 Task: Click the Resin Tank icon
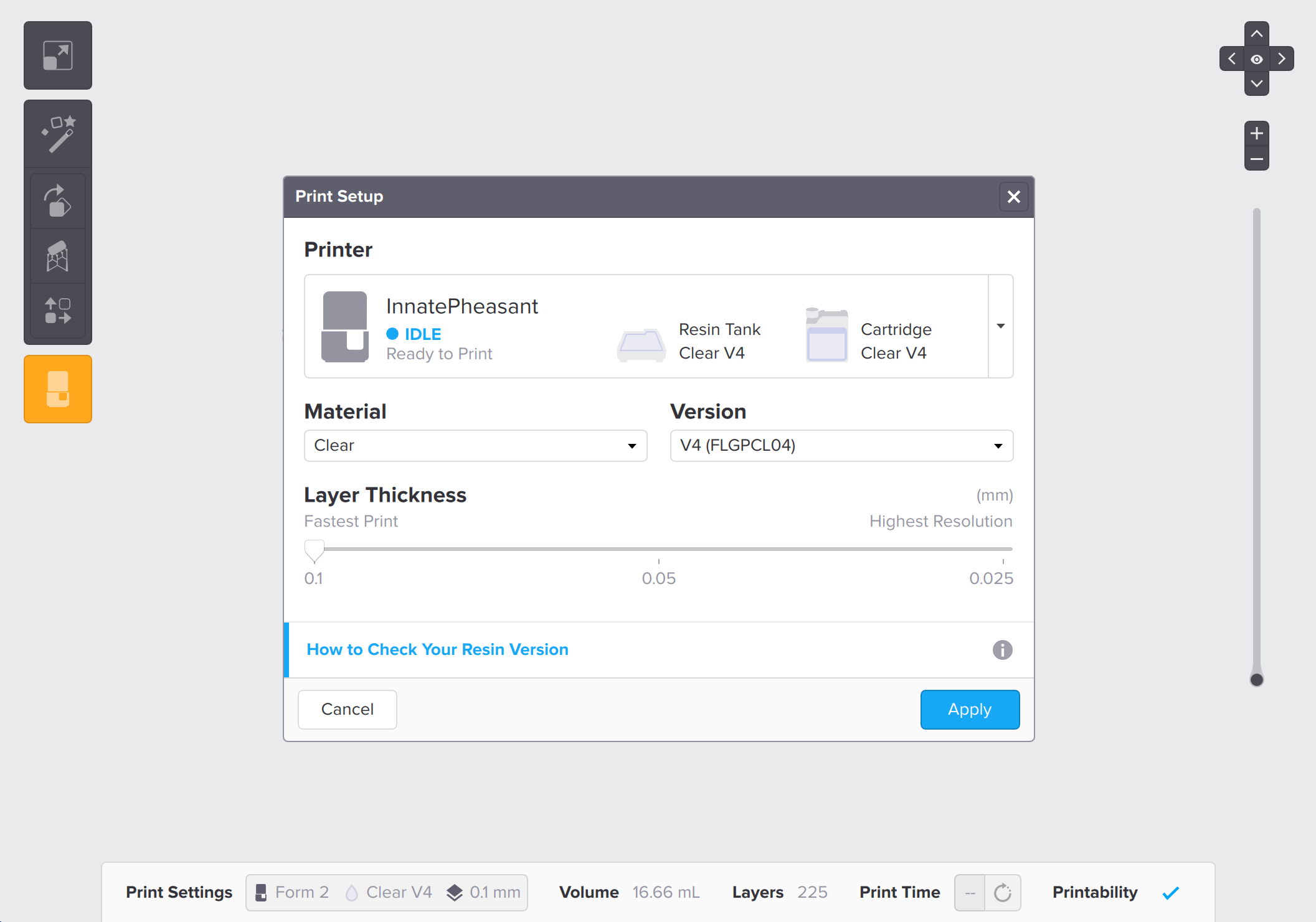[x=641, y=345]
